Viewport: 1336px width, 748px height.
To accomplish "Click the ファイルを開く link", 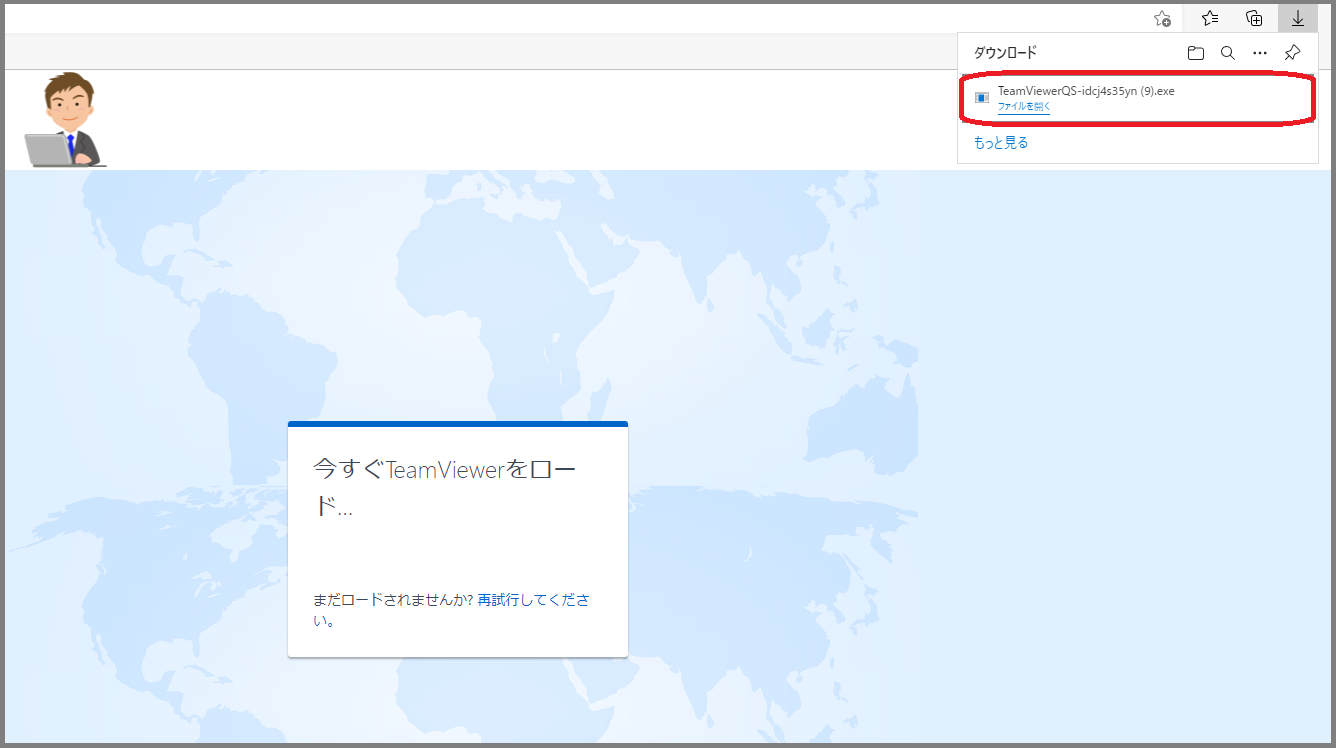I will pos(1024,106).
